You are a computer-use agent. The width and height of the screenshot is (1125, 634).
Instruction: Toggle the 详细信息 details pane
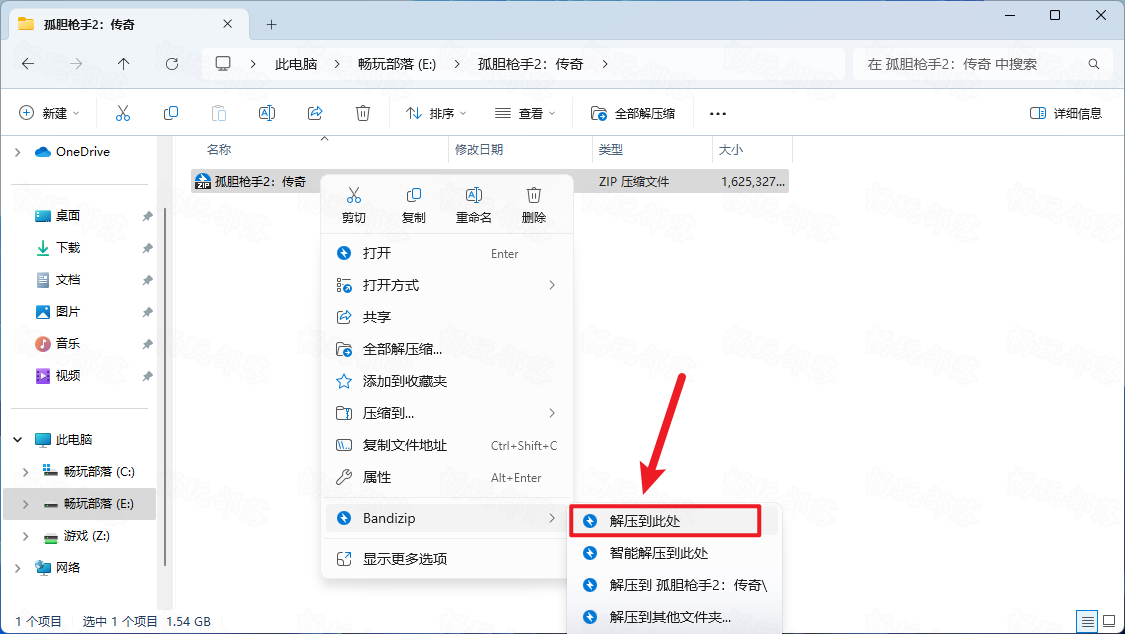coord(1065,113)
